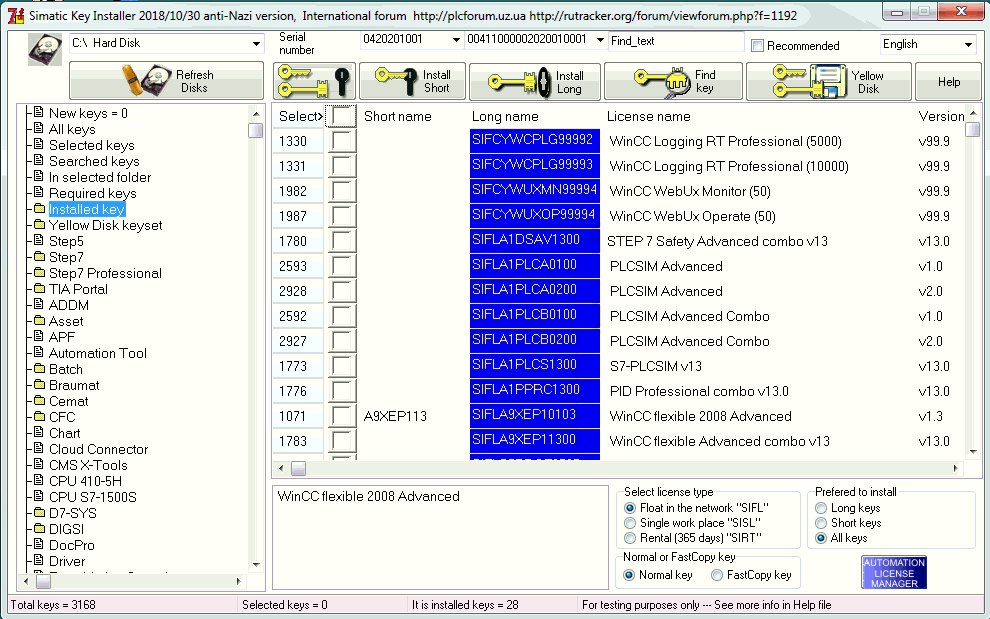This screenshot has width=990, height=619.
Task: Click folder icon next to Cemat
Action: 39,400
